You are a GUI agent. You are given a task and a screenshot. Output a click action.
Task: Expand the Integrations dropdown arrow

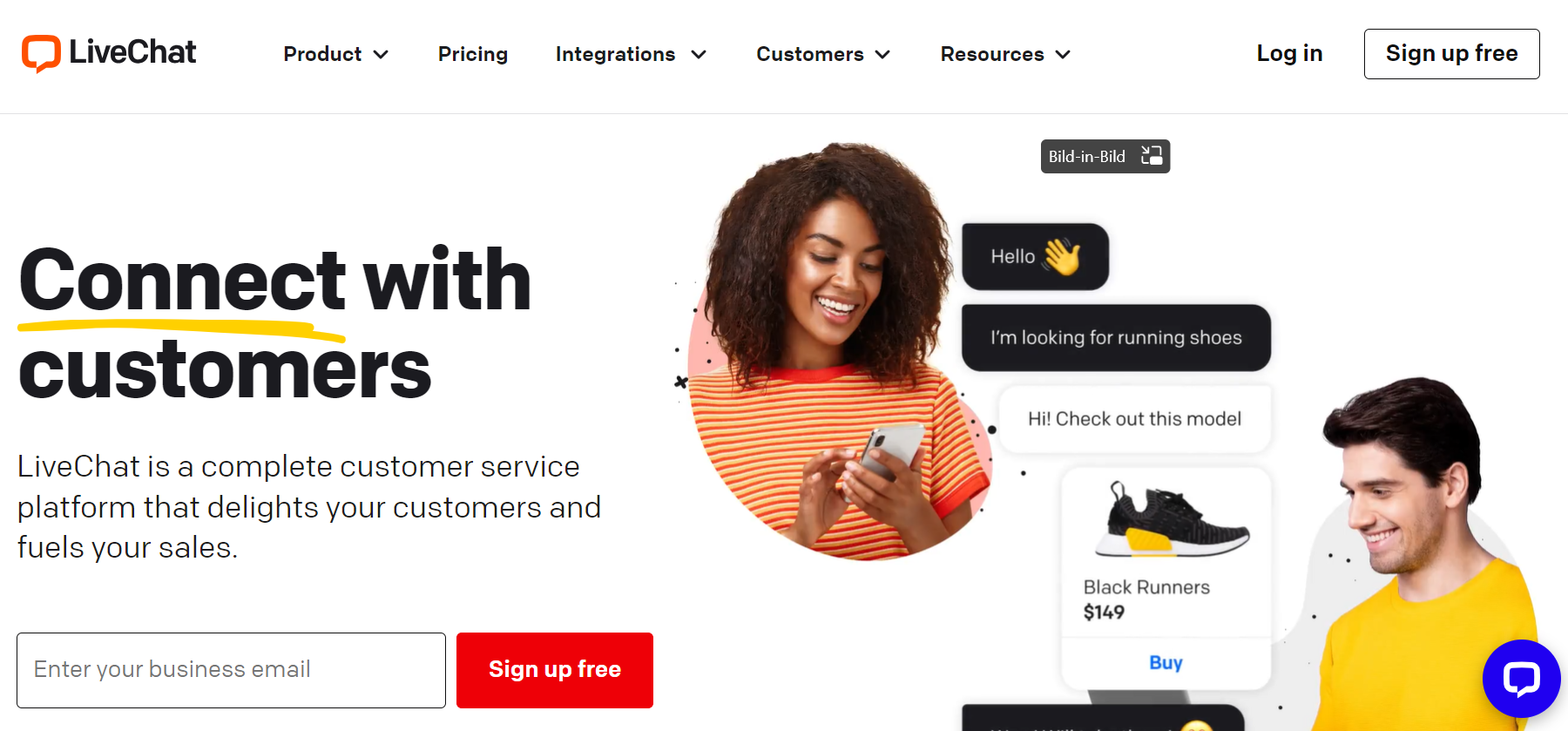pos(699,55)
